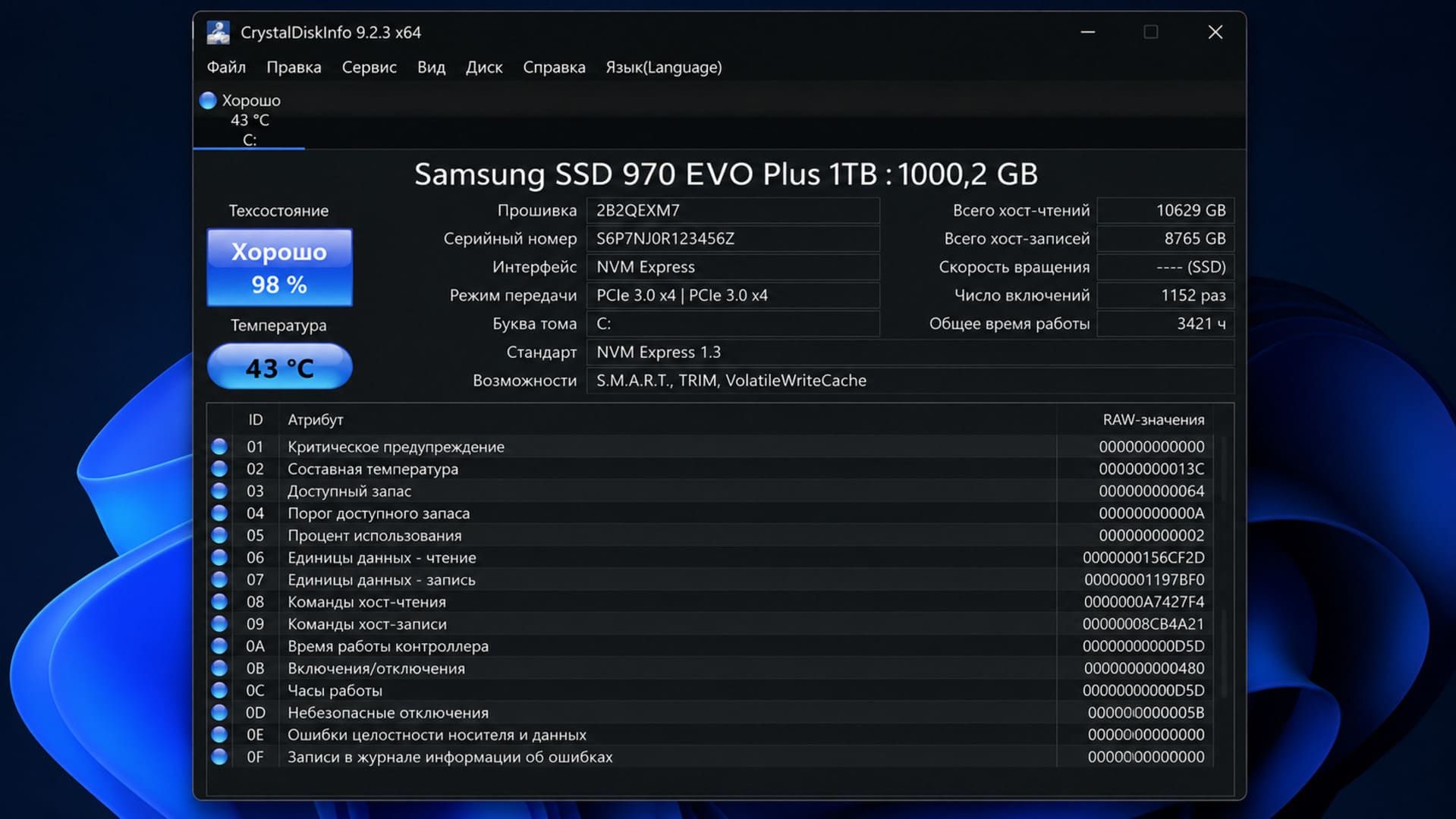Click the blue status orb beside Хорошо disk tab
Viewport: 1456px width, 819px height.
click(208, 100)
